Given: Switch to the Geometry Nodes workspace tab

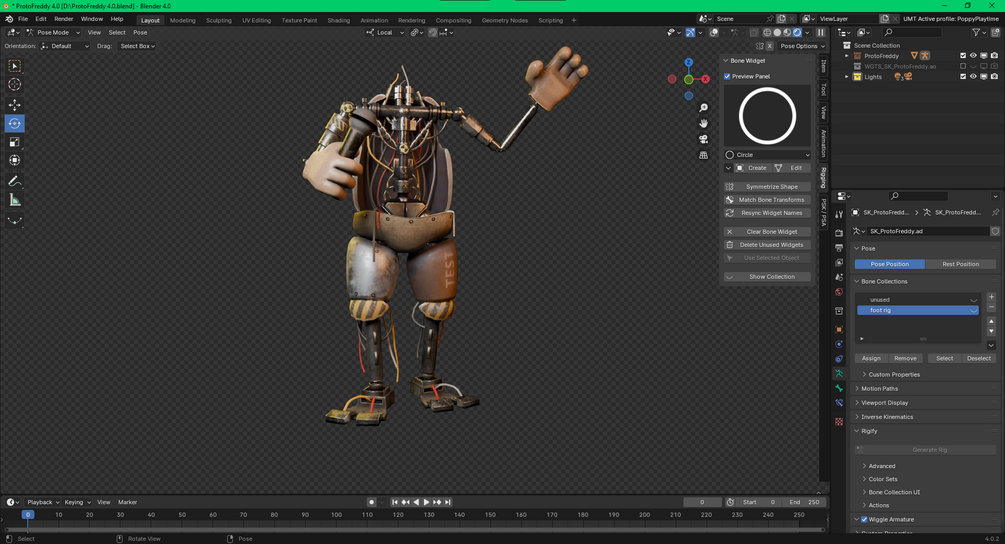Looking at the screenshot, I should pos(504,21).
